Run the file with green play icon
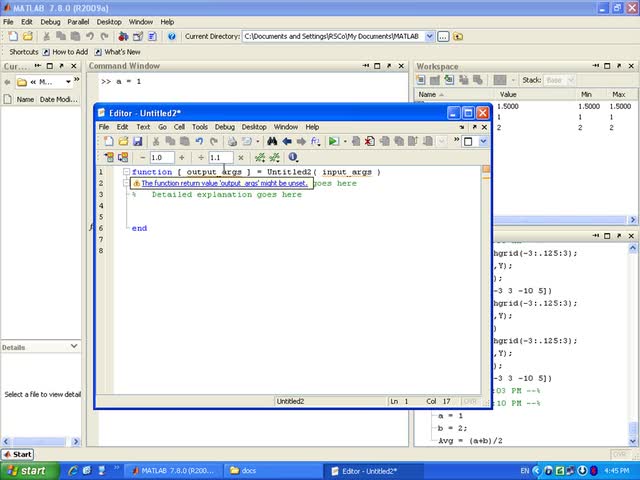640x480 pixels. coord(333,141)
